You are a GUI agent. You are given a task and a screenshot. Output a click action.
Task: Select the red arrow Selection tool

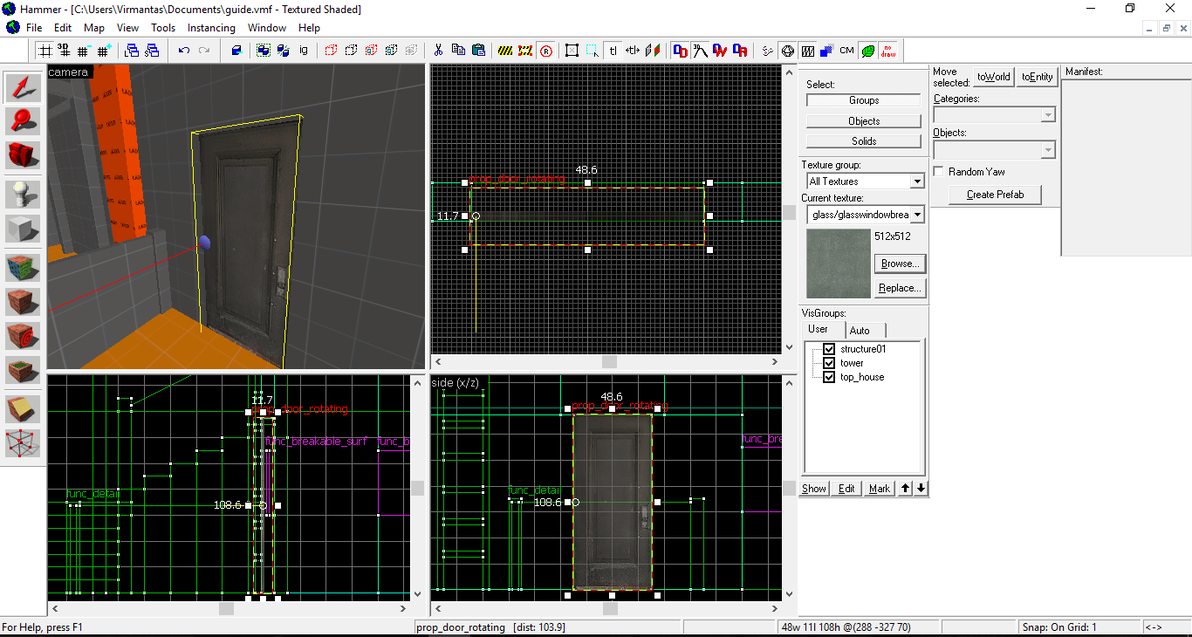click(x=22, y=88)
